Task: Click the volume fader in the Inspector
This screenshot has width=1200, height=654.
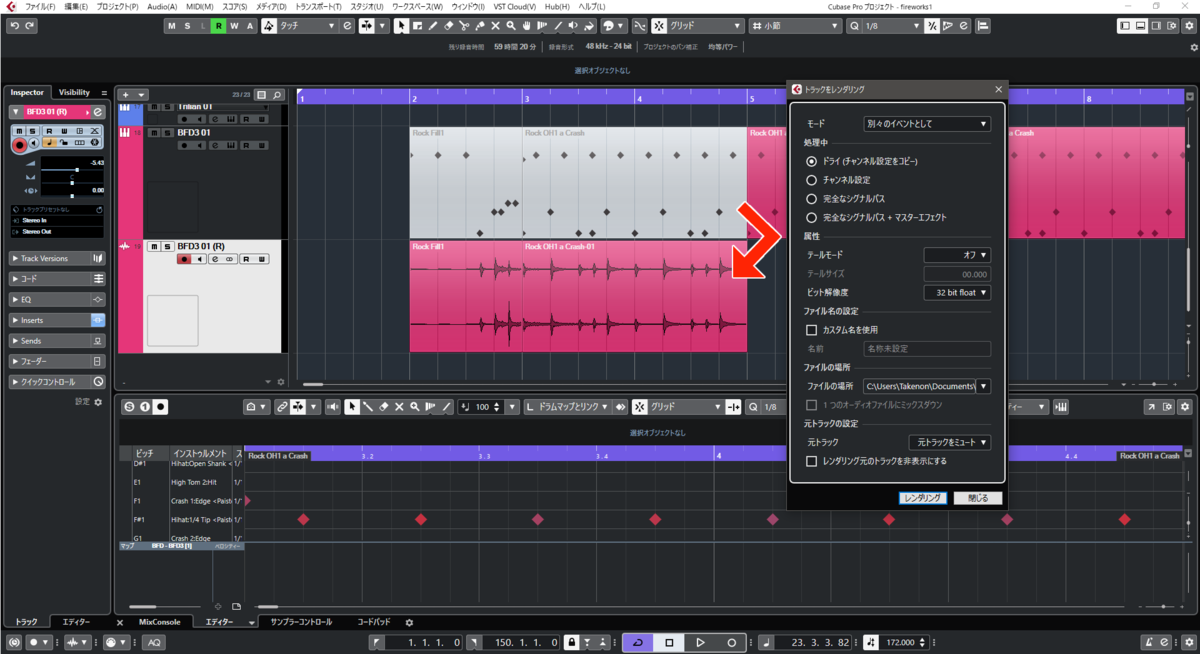Action: (x=73, y=169)
